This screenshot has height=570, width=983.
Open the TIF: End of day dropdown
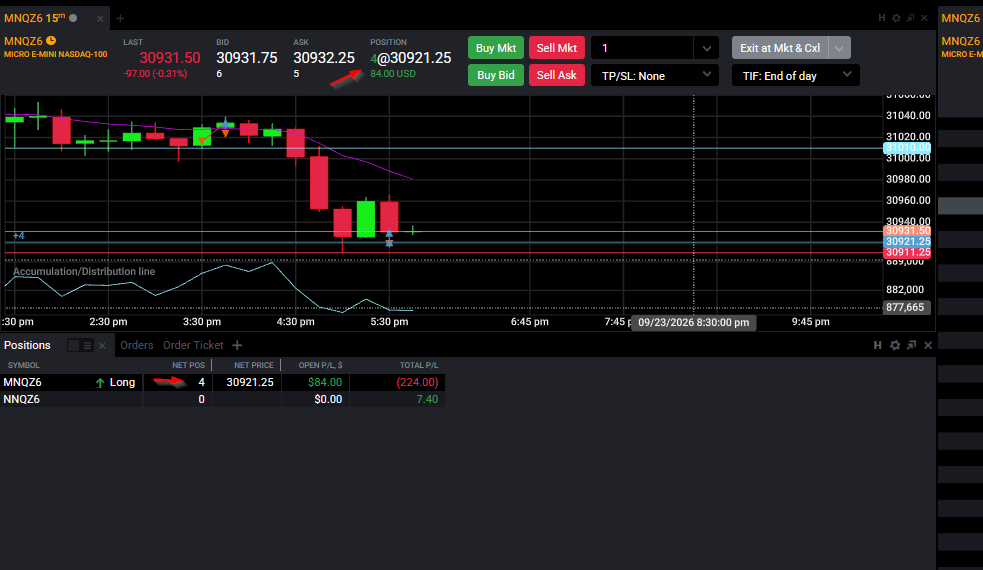796,75
